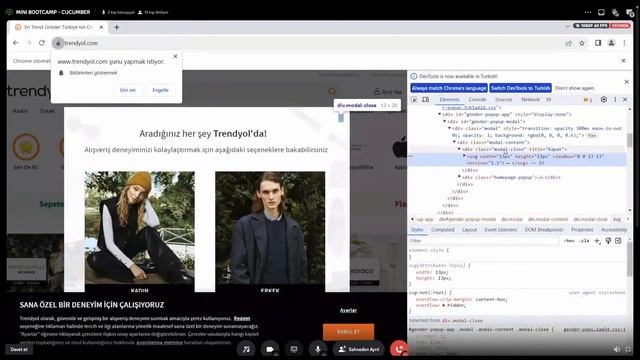Close the notification permission prompt

pos(175,56)
